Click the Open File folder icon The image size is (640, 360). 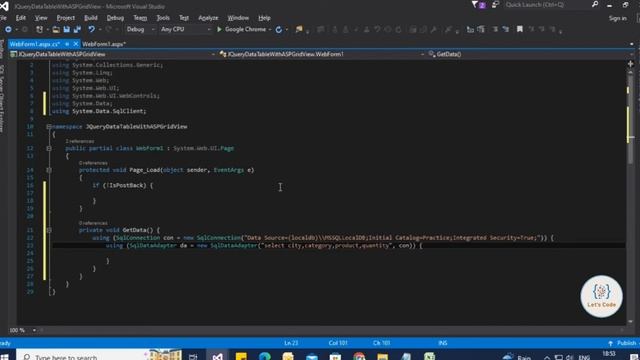pyautogui.click(x=56, y=29)
